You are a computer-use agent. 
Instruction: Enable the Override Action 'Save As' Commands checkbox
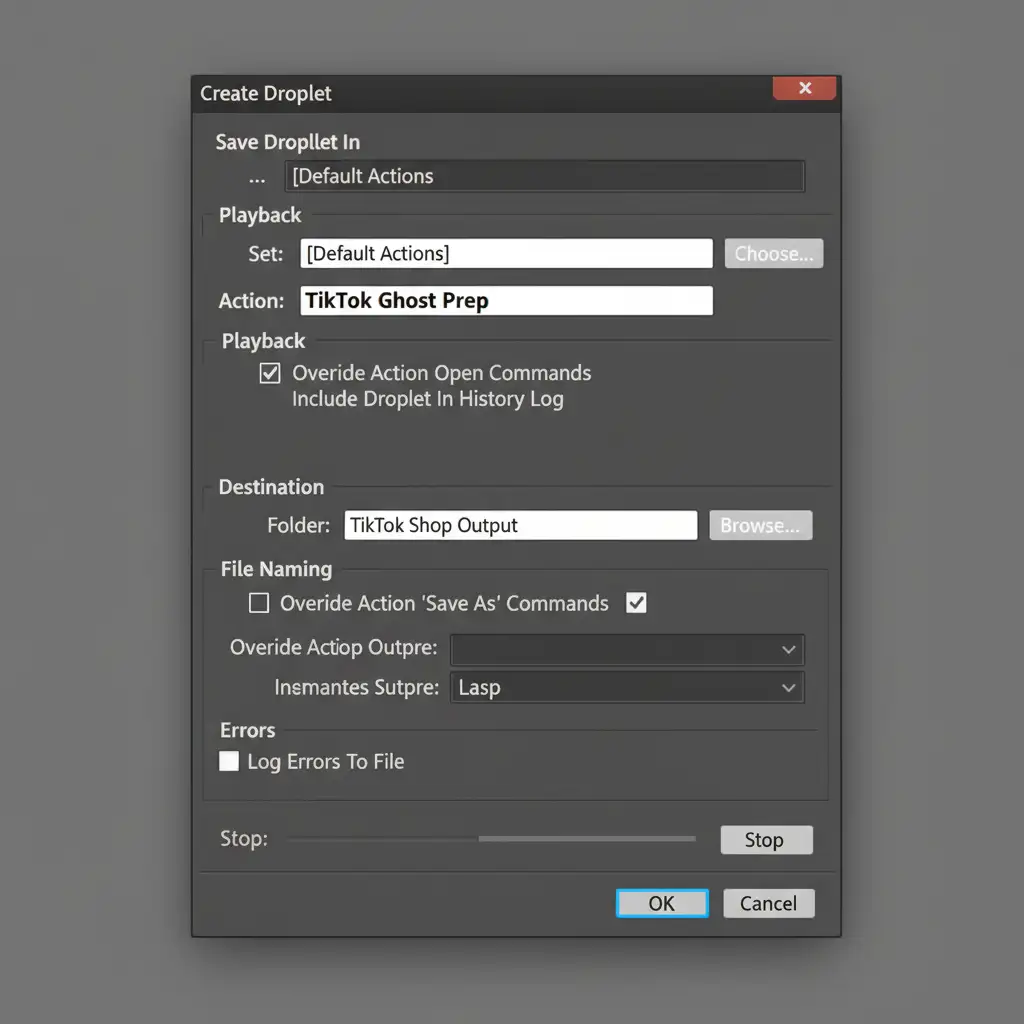[x=259, y=603]
